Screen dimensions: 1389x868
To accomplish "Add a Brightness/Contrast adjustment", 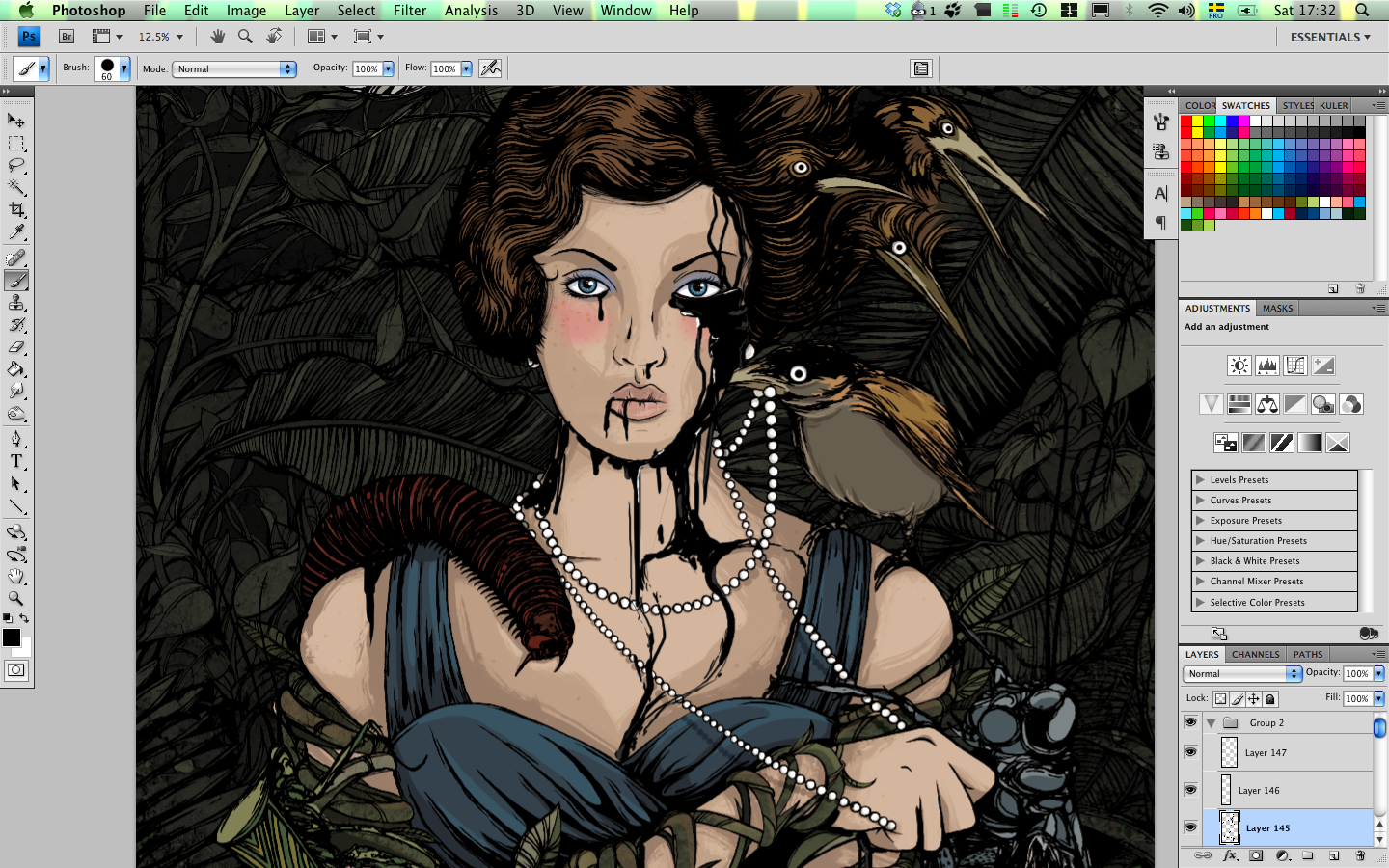I will 1239,366.
